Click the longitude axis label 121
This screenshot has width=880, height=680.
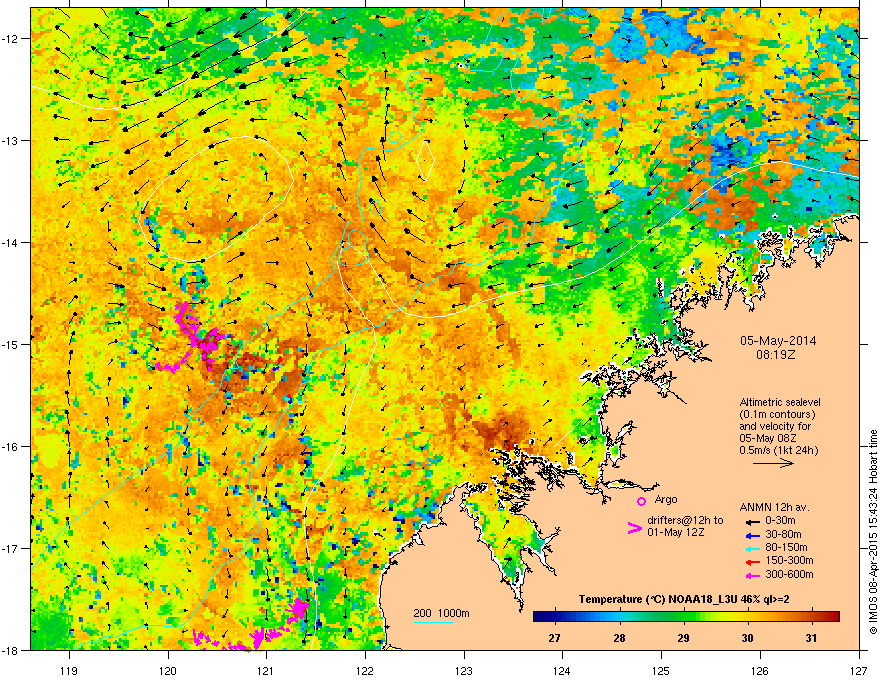pyautogui.click(x=266, y=670)
